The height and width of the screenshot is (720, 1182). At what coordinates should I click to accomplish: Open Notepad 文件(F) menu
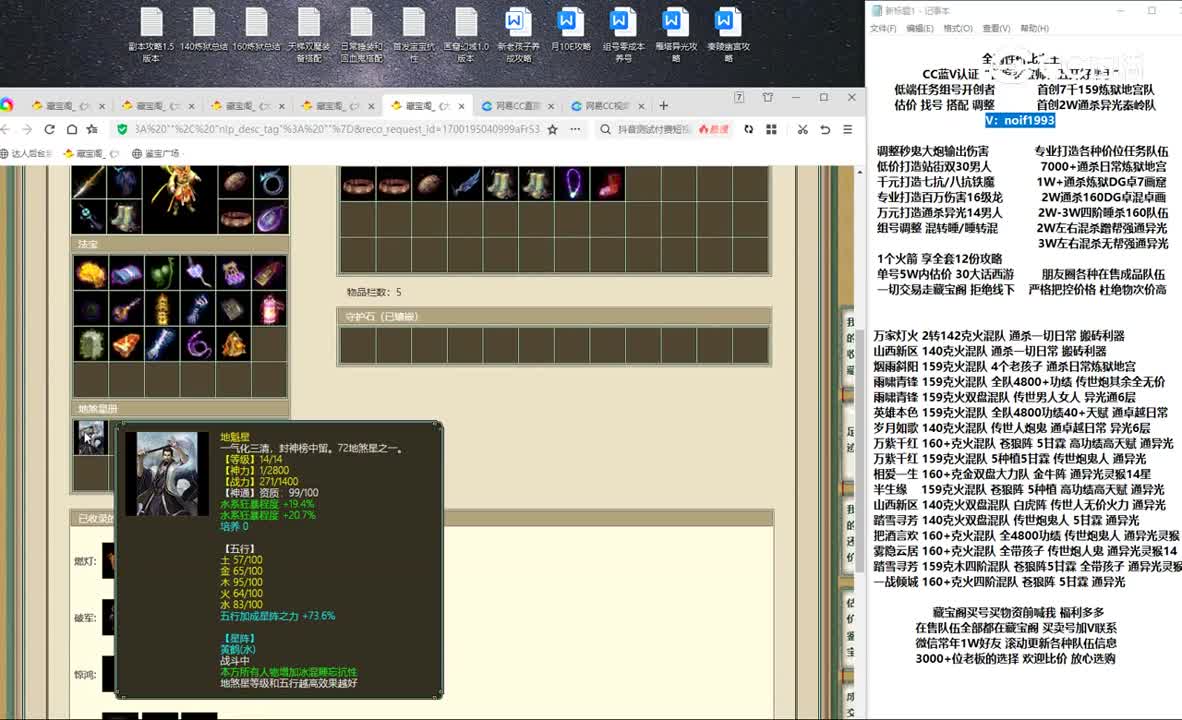click(x=883, y=29)
